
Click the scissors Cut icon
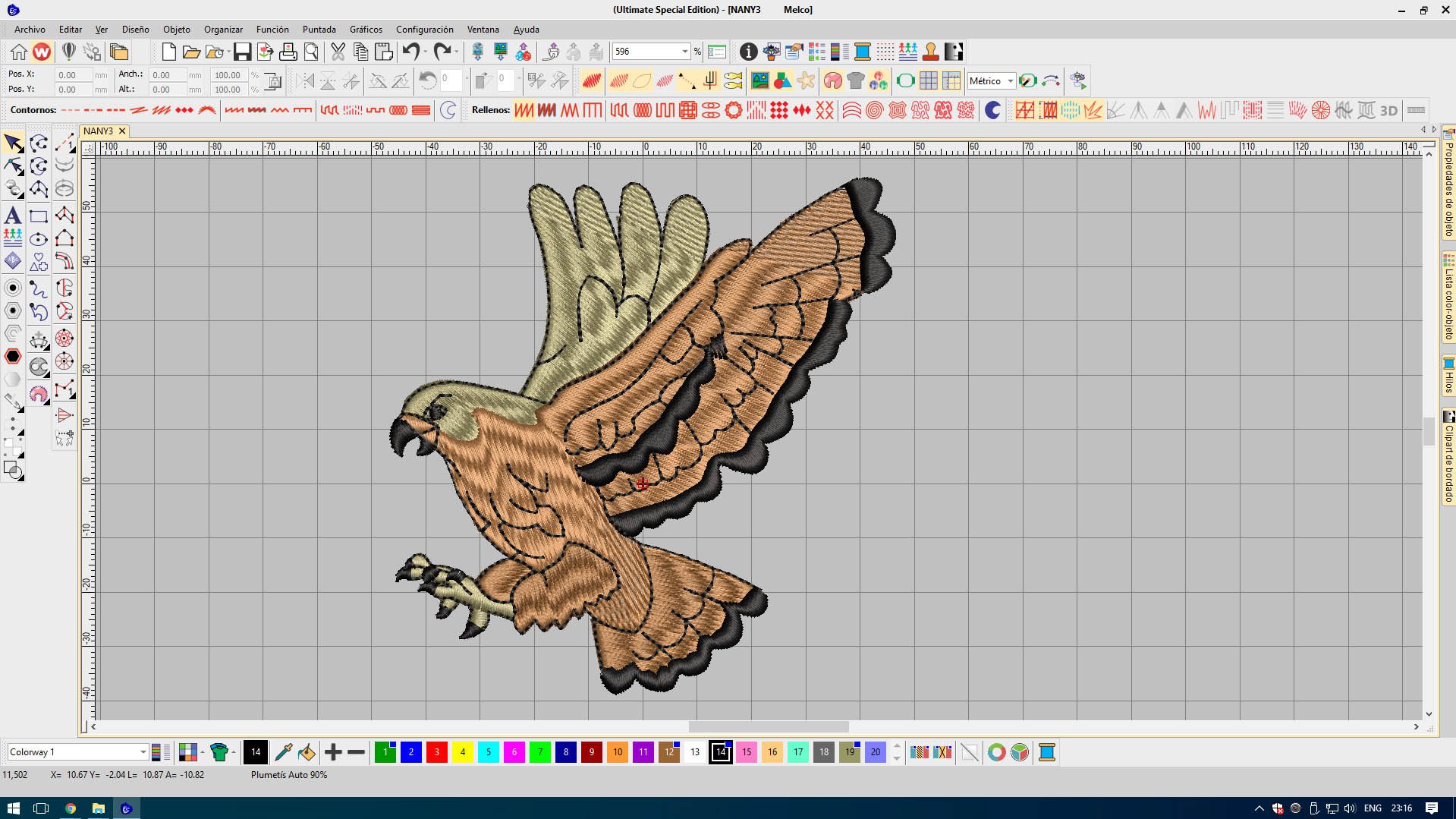pos(338,52)
